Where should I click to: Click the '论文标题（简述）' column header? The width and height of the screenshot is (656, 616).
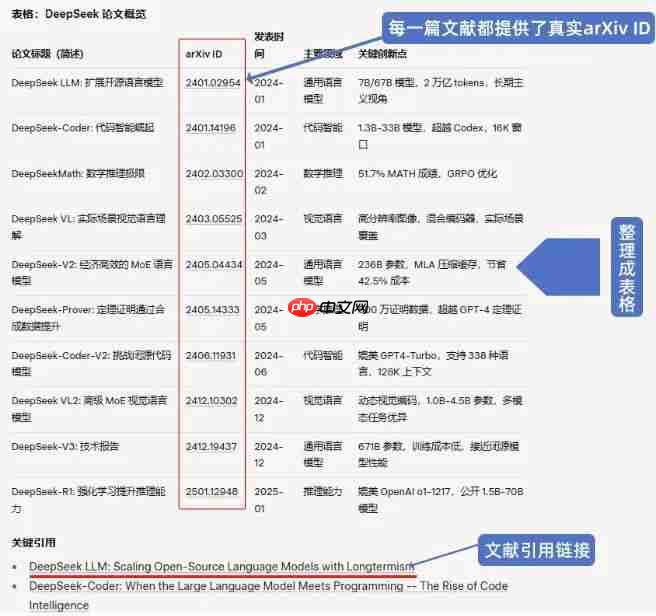pos(47,54)
